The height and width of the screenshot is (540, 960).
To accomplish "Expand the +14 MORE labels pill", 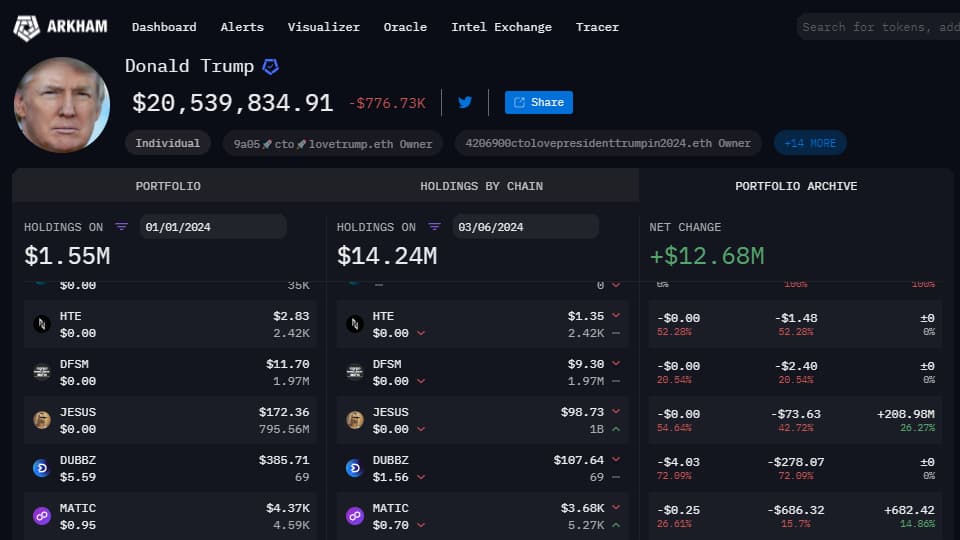I will point(810,143).
